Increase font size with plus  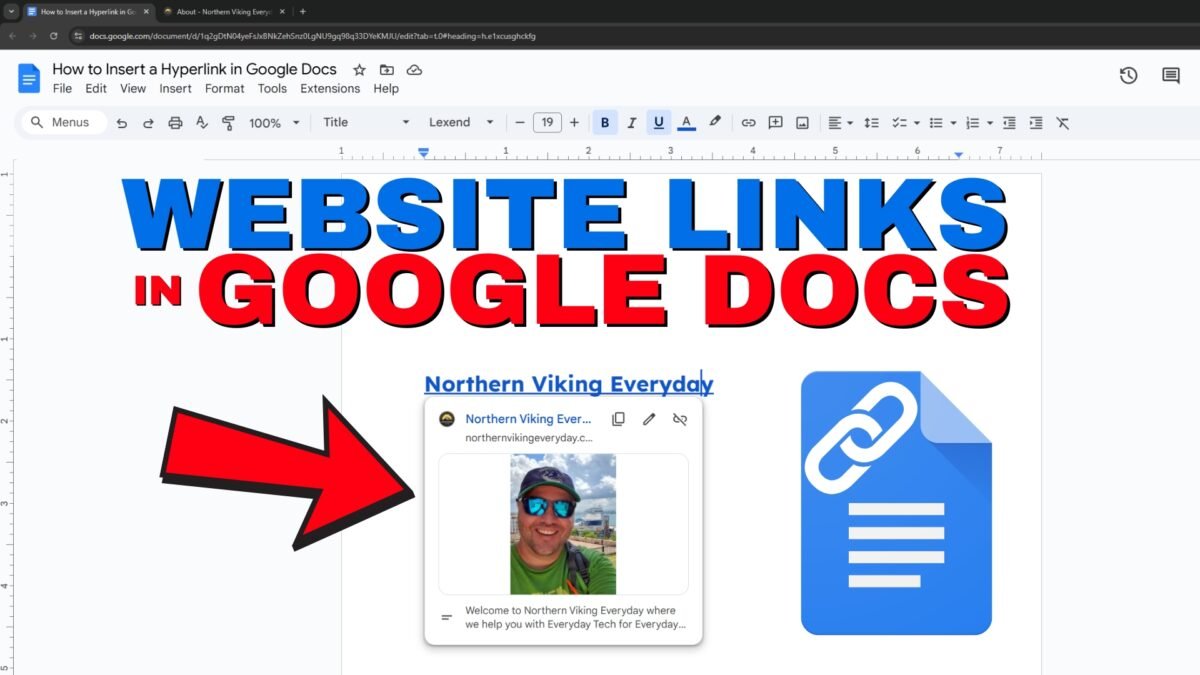click(574, 123)
